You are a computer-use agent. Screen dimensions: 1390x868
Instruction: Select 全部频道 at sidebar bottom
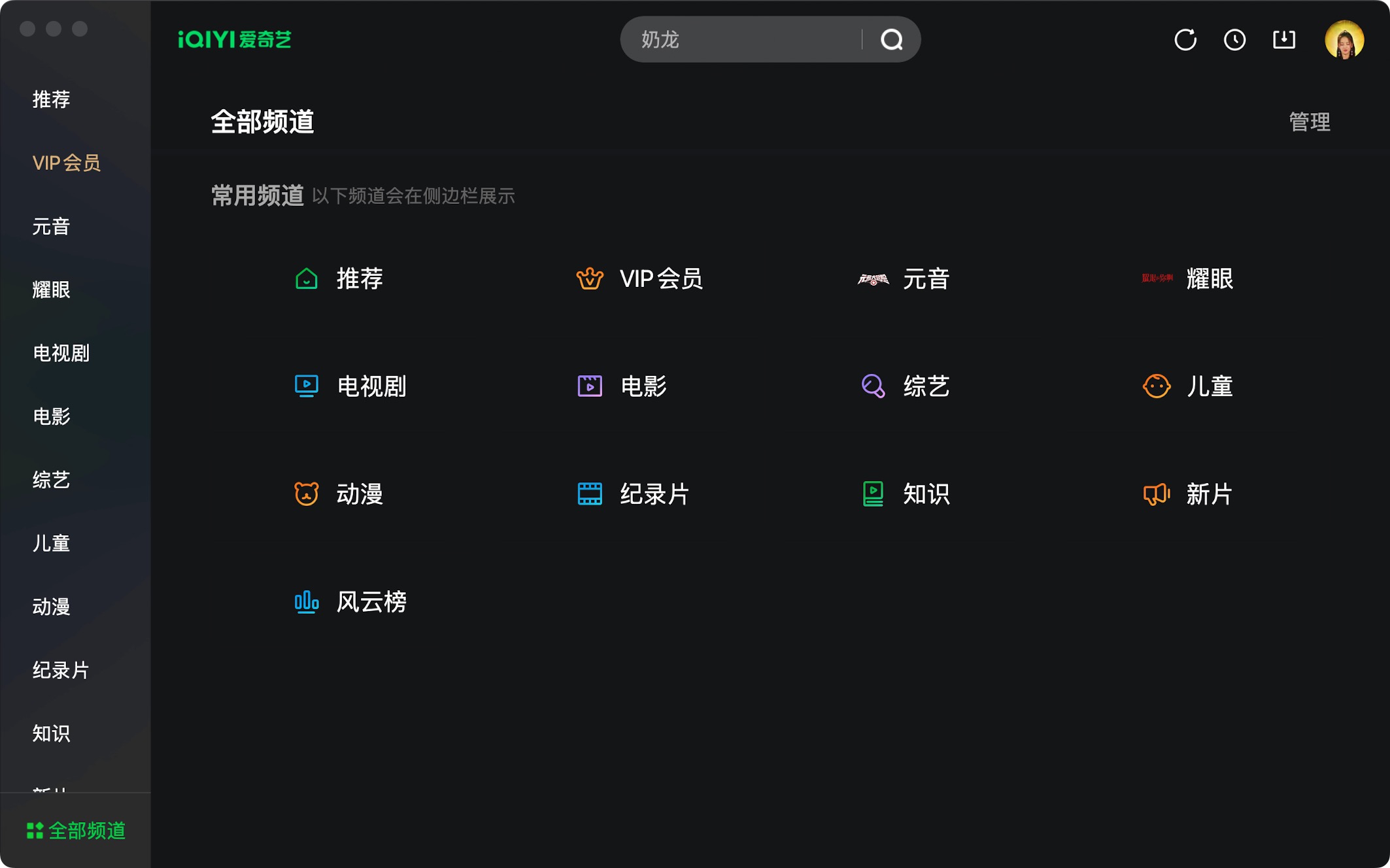pos(76,831)
